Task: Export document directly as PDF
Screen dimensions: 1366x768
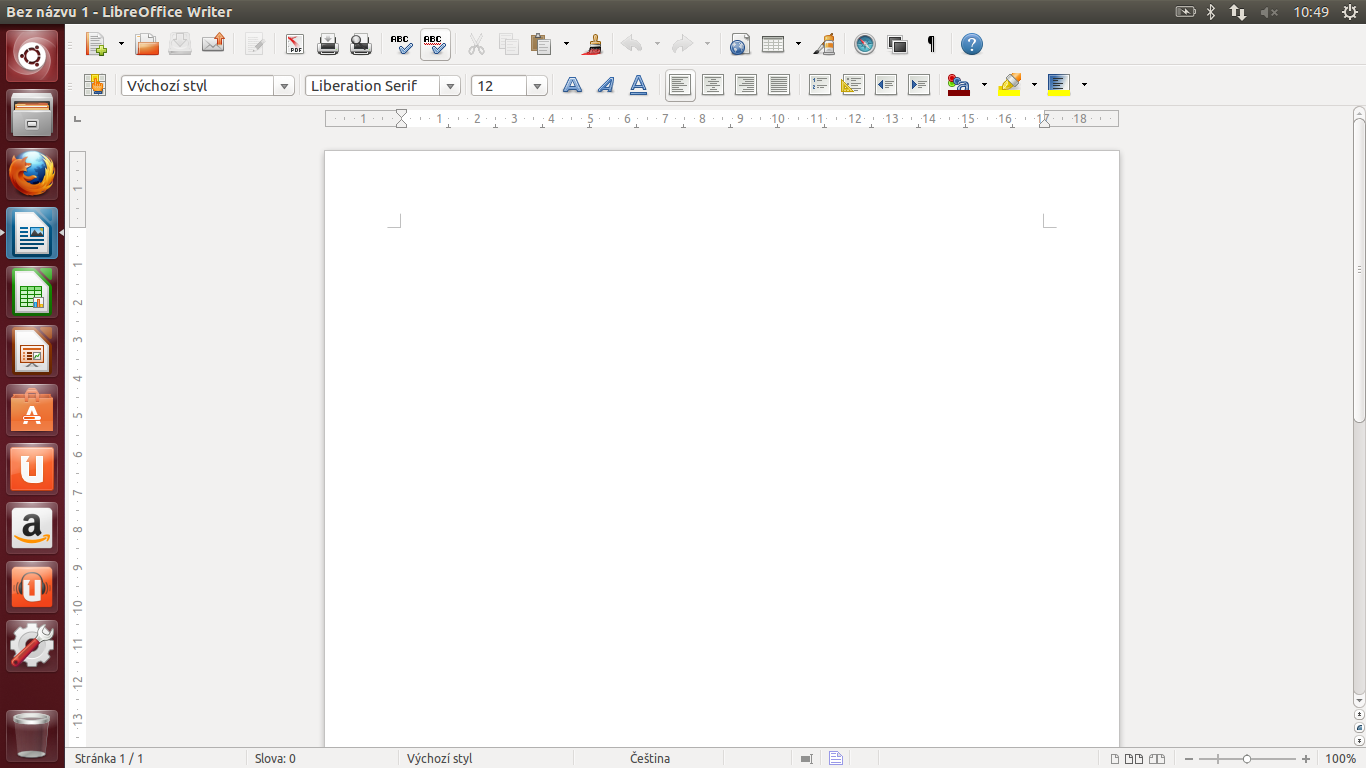Action: coord(295,44)
